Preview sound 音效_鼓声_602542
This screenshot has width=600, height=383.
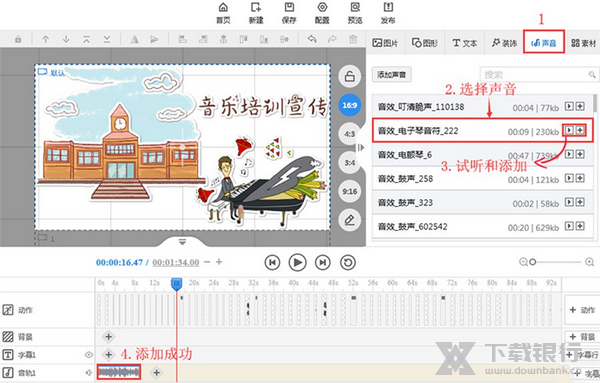coord(569,226)
